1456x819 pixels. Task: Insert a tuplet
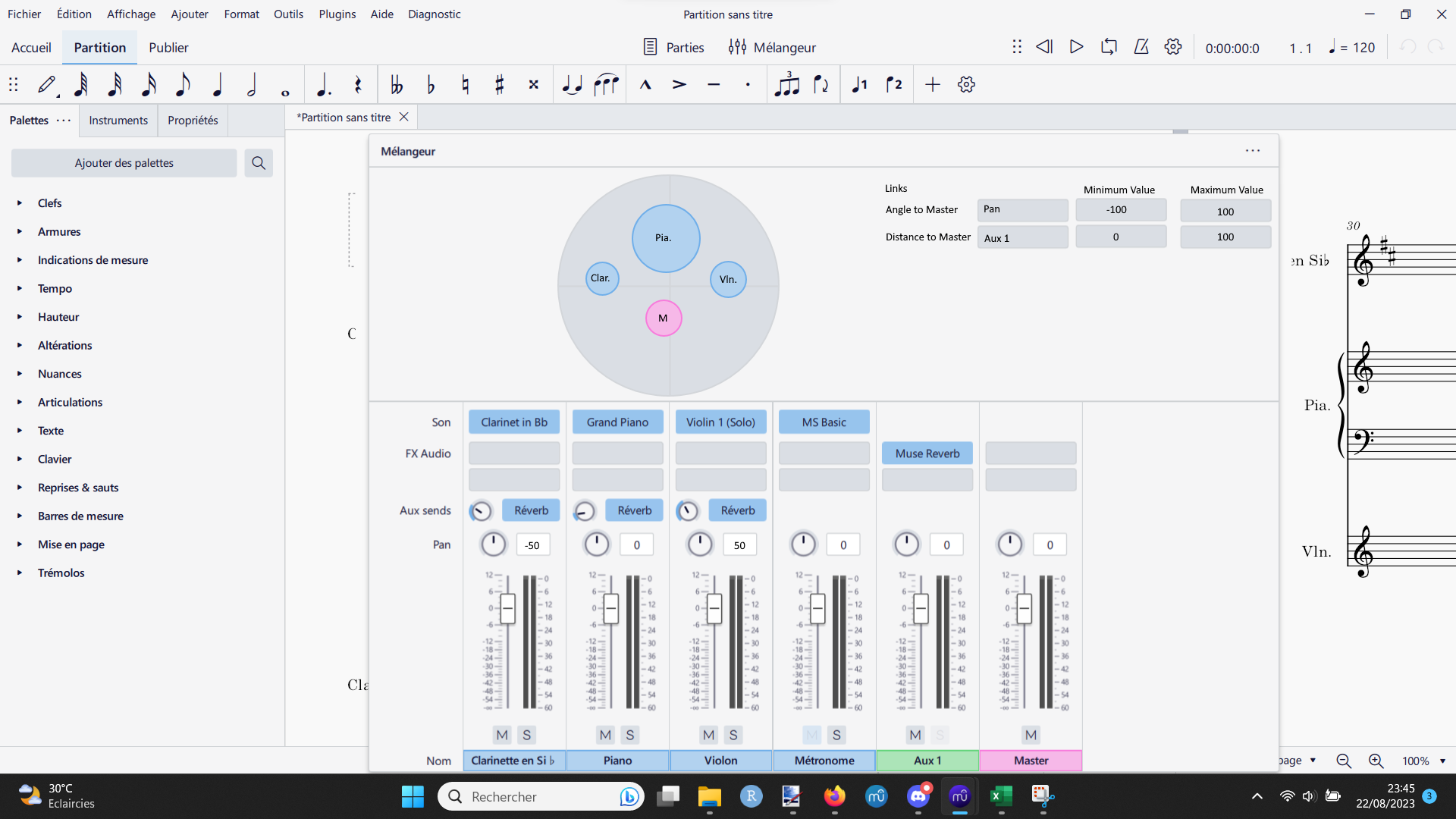coord(787,84)
